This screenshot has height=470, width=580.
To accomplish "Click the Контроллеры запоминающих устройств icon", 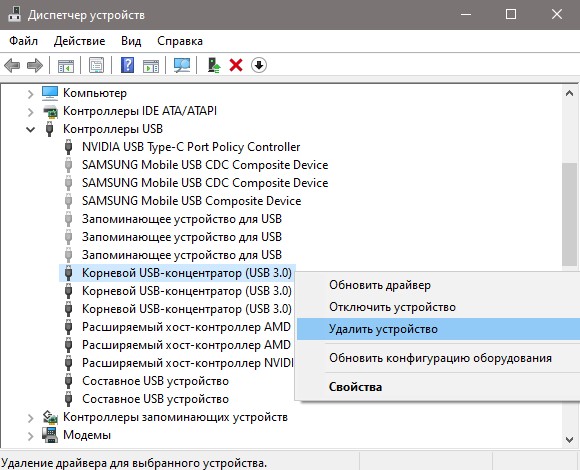I will [x=50, y=417].
